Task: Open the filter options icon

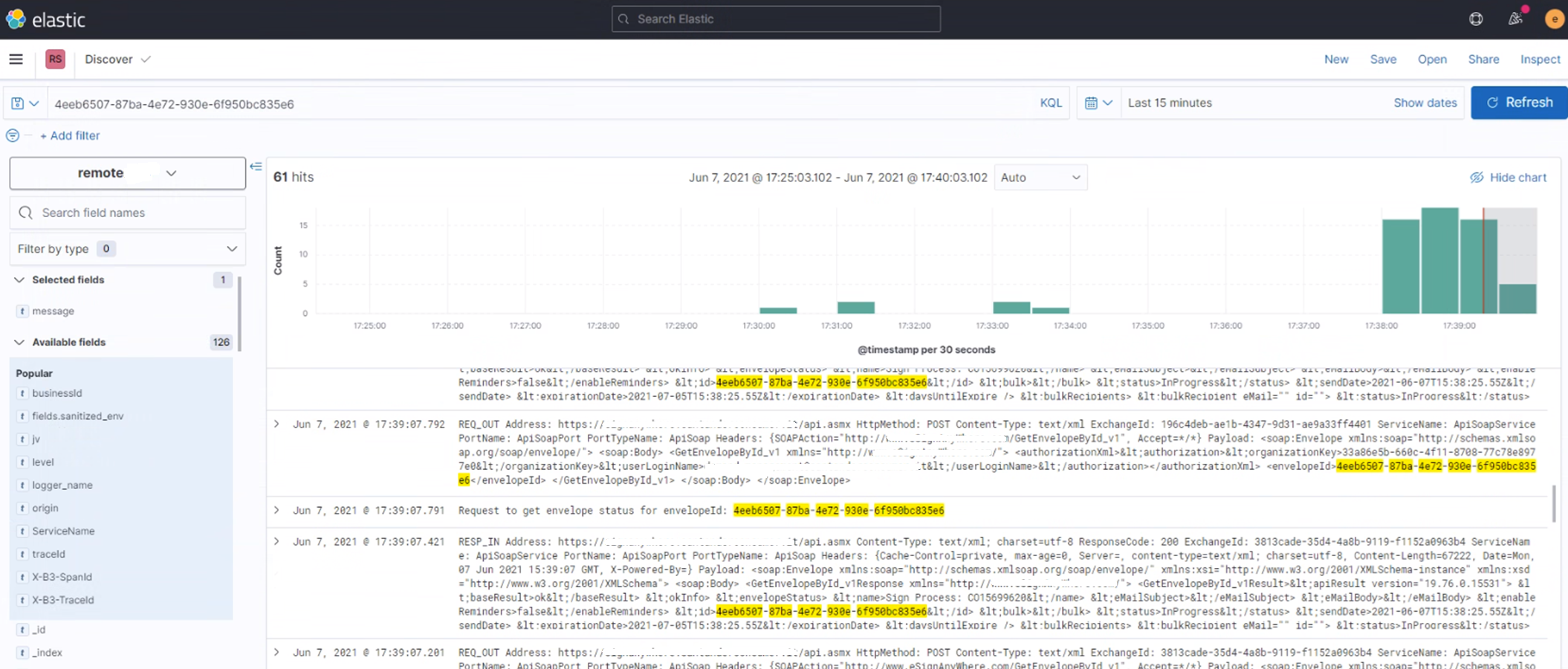Action: (x=13, y=135)
